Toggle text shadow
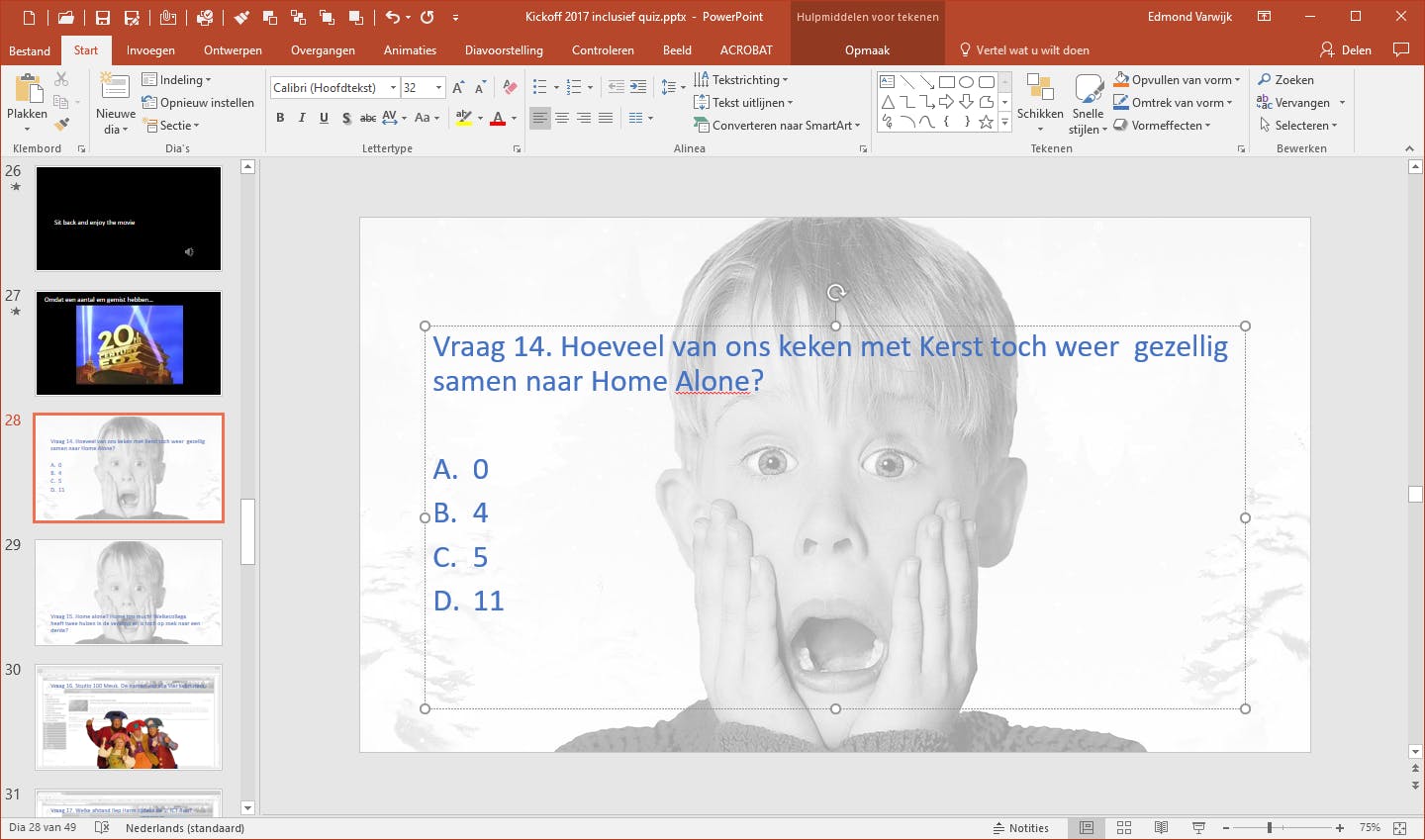This screenshot has height=840, width=1425. [345, 118]
